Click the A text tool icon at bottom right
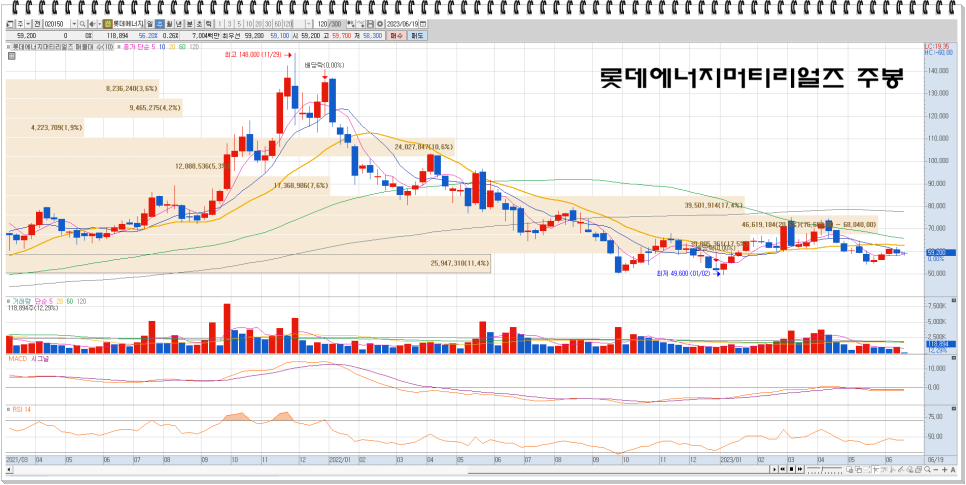This screenshot has height=485, width=966. coord(952,469)
